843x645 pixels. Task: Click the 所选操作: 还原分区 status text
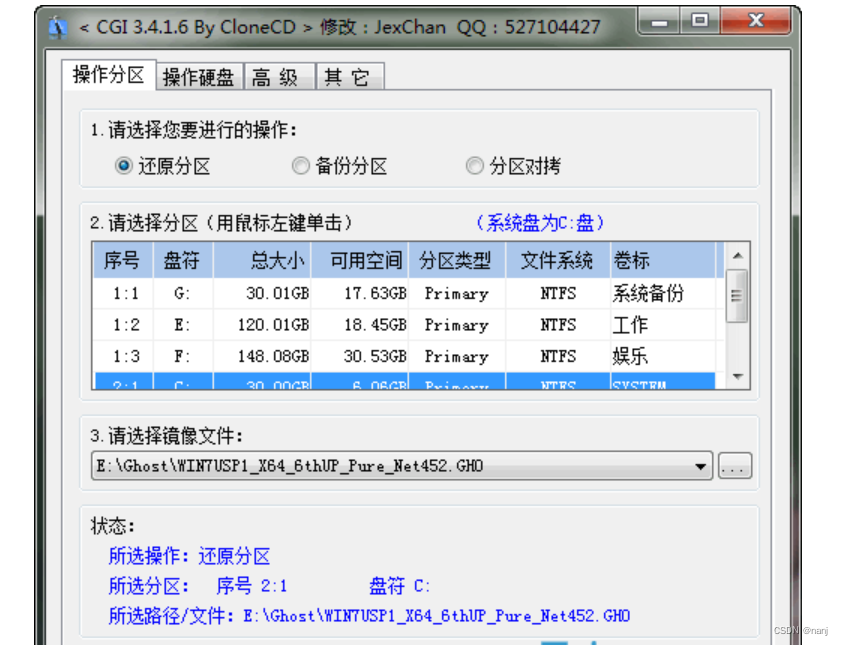[x=189, y=556]
